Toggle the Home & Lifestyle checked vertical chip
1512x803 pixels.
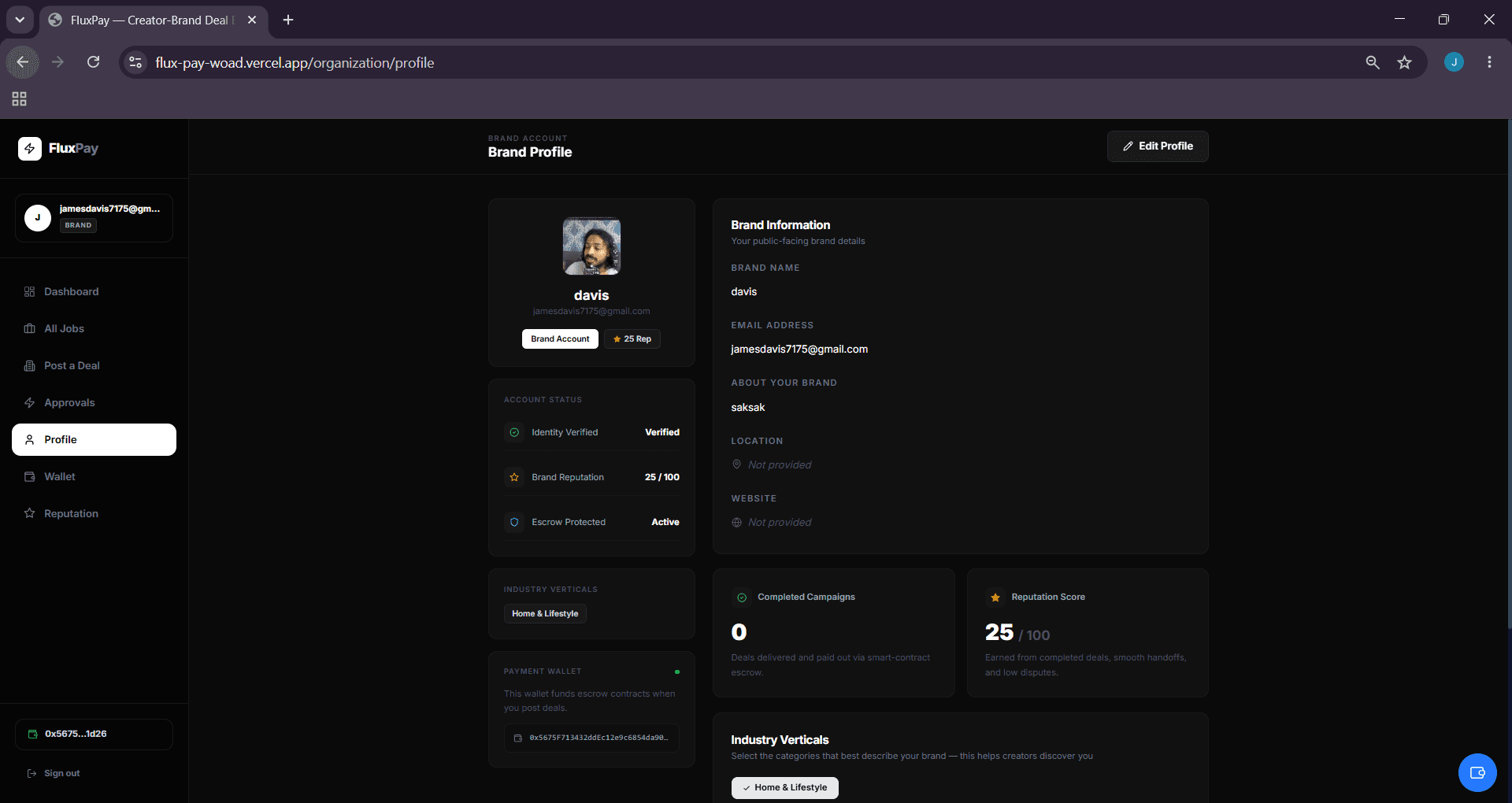coord(784,787)
